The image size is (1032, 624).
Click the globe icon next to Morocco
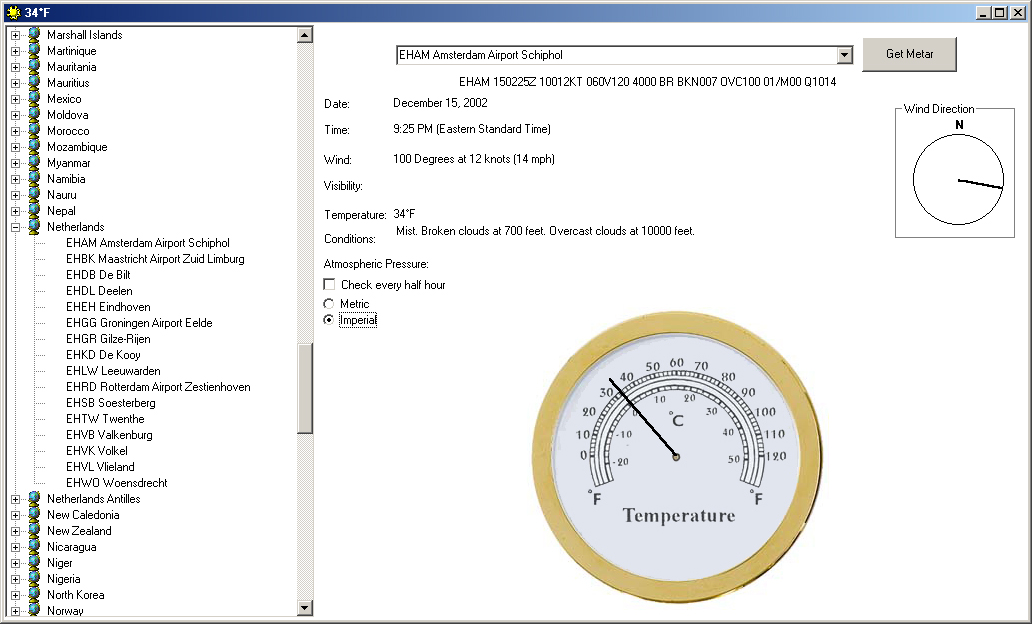34,131
